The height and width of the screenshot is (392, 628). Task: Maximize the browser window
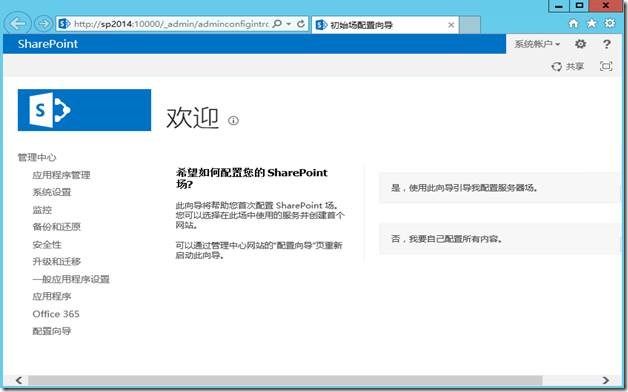point(579,6)
